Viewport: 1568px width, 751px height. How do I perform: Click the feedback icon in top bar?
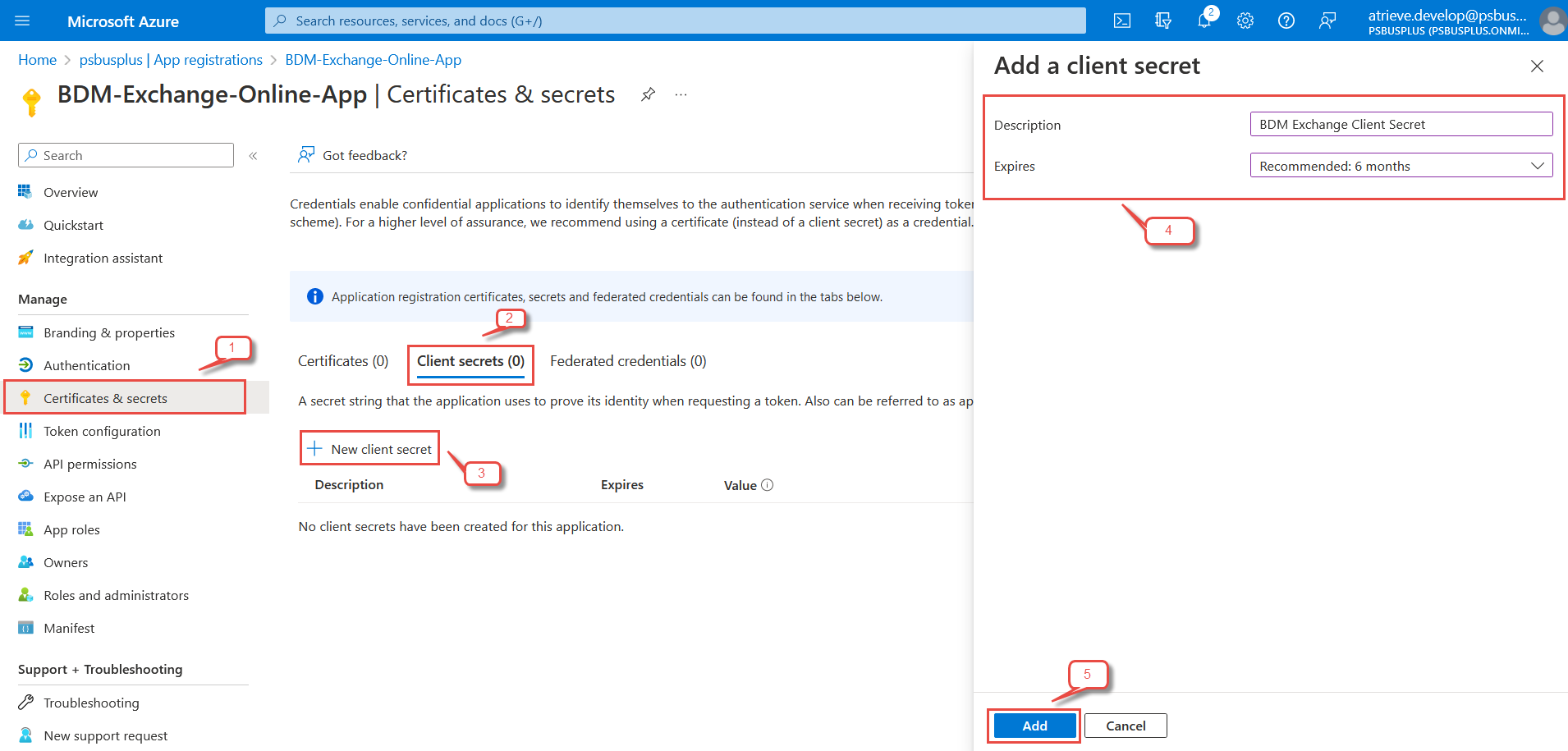tap(1327, 21)
